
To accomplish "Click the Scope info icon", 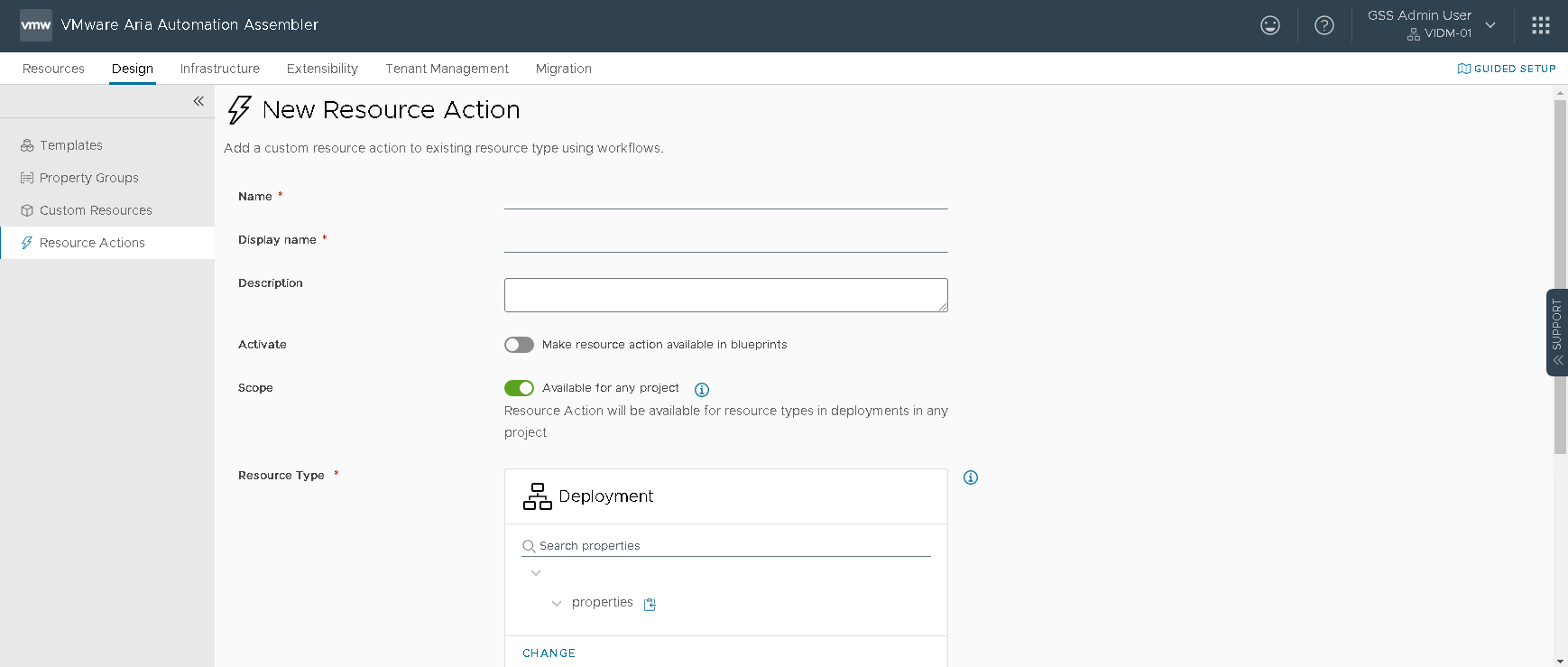I will click(701, 390).
